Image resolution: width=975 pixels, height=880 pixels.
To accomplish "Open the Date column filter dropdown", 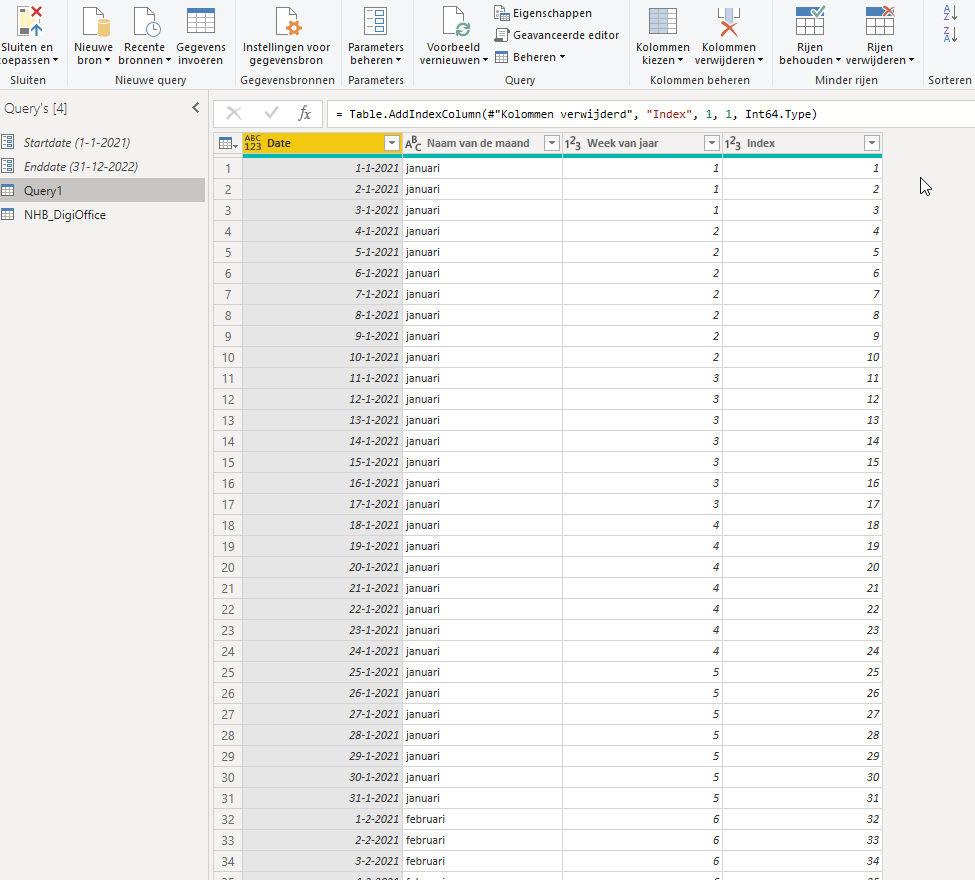I will click(x=392, y=143).
